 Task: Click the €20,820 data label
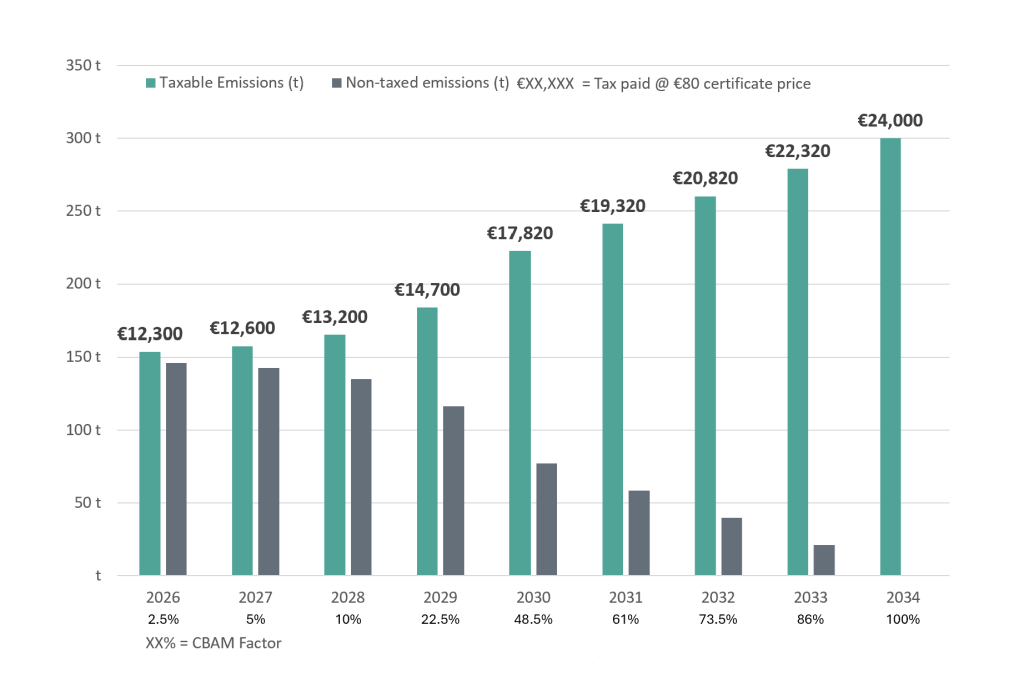tap(705, 179)
